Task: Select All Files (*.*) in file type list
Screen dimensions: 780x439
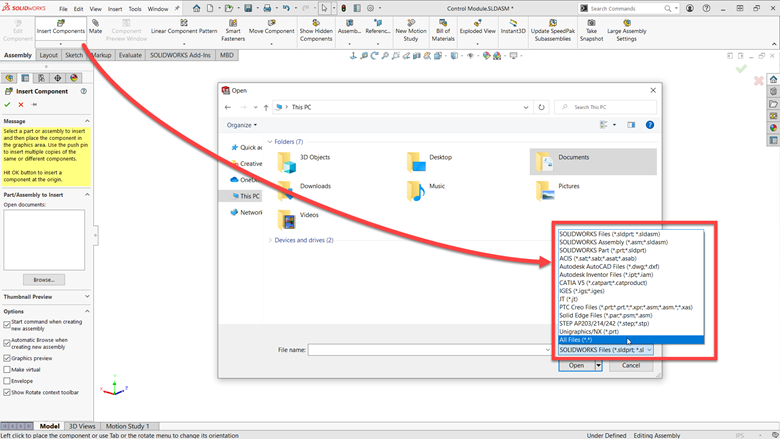Action: 631,340
